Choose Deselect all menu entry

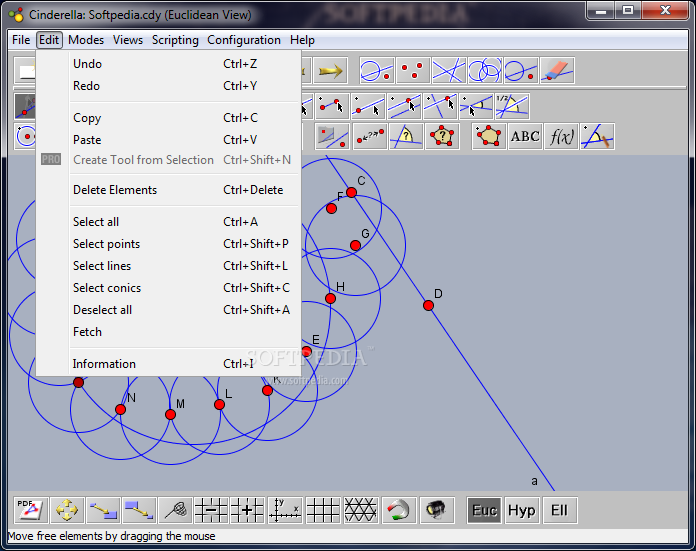(168, 309)
